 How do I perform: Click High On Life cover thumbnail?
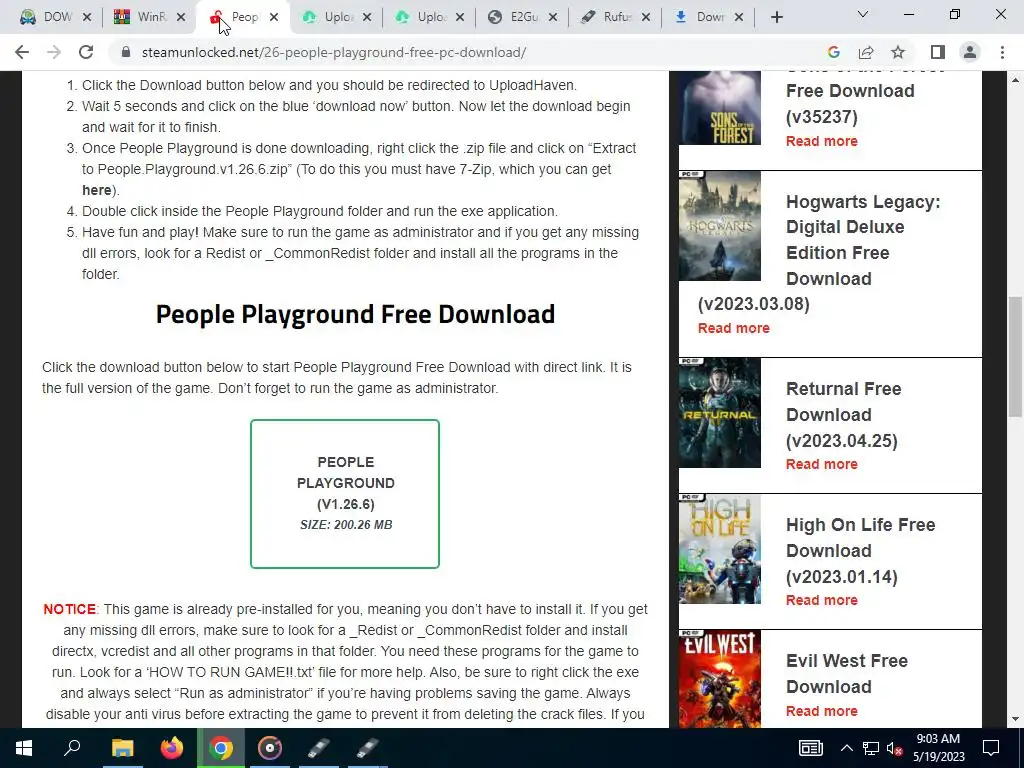click(x=720, y=549)
